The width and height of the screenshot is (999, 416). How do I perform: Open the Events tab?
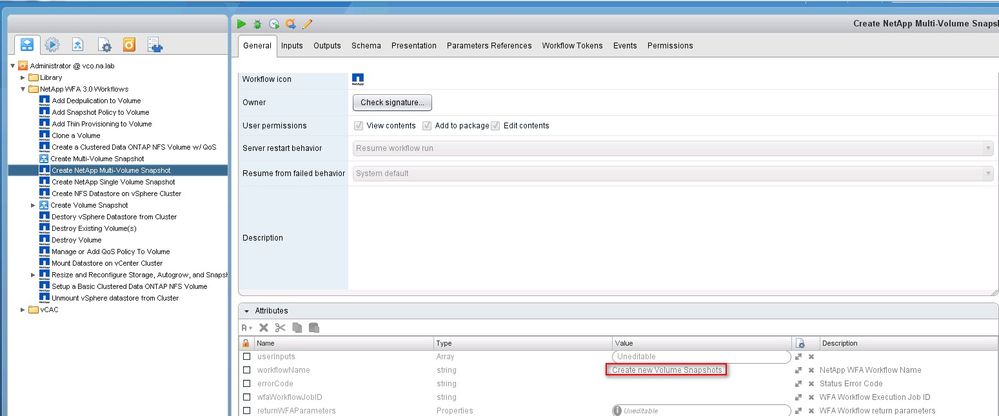(625, 46)
